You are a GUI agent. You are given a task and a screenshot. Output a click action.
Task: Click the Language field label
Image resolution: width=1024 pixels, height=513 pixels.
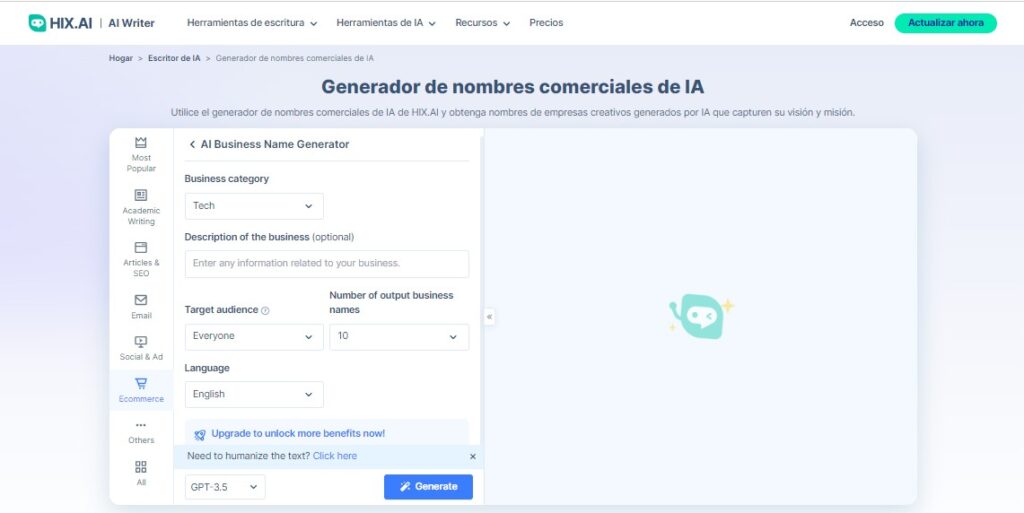point(207,368)
